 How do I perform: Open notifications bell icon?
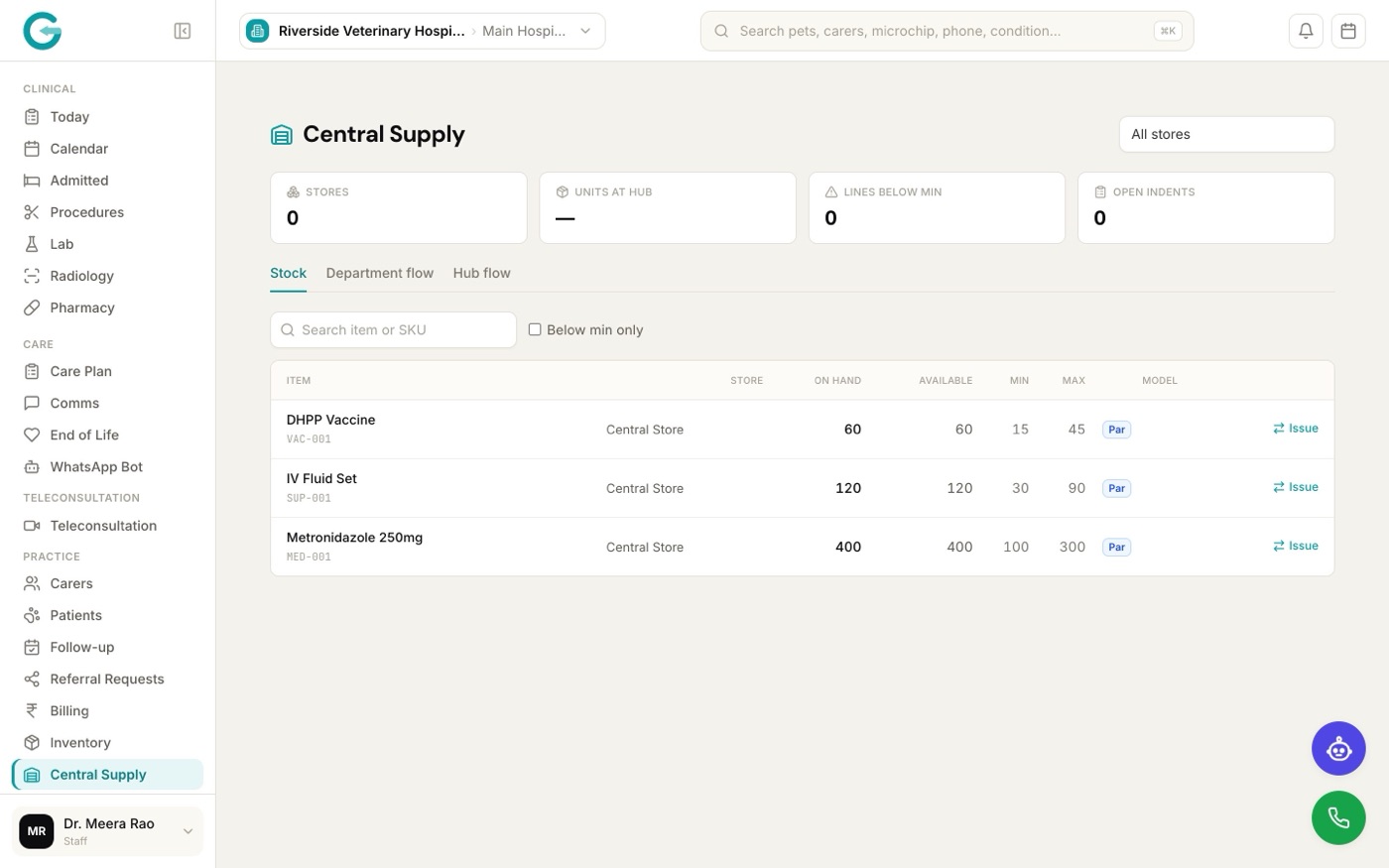(1306, 31)
